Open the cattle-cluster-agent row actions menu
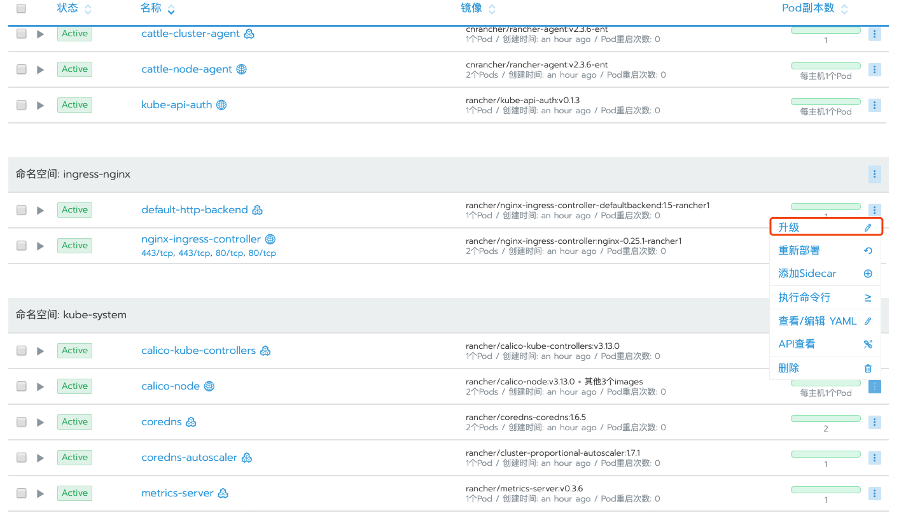906x512 pixels. tap(874, 34)
